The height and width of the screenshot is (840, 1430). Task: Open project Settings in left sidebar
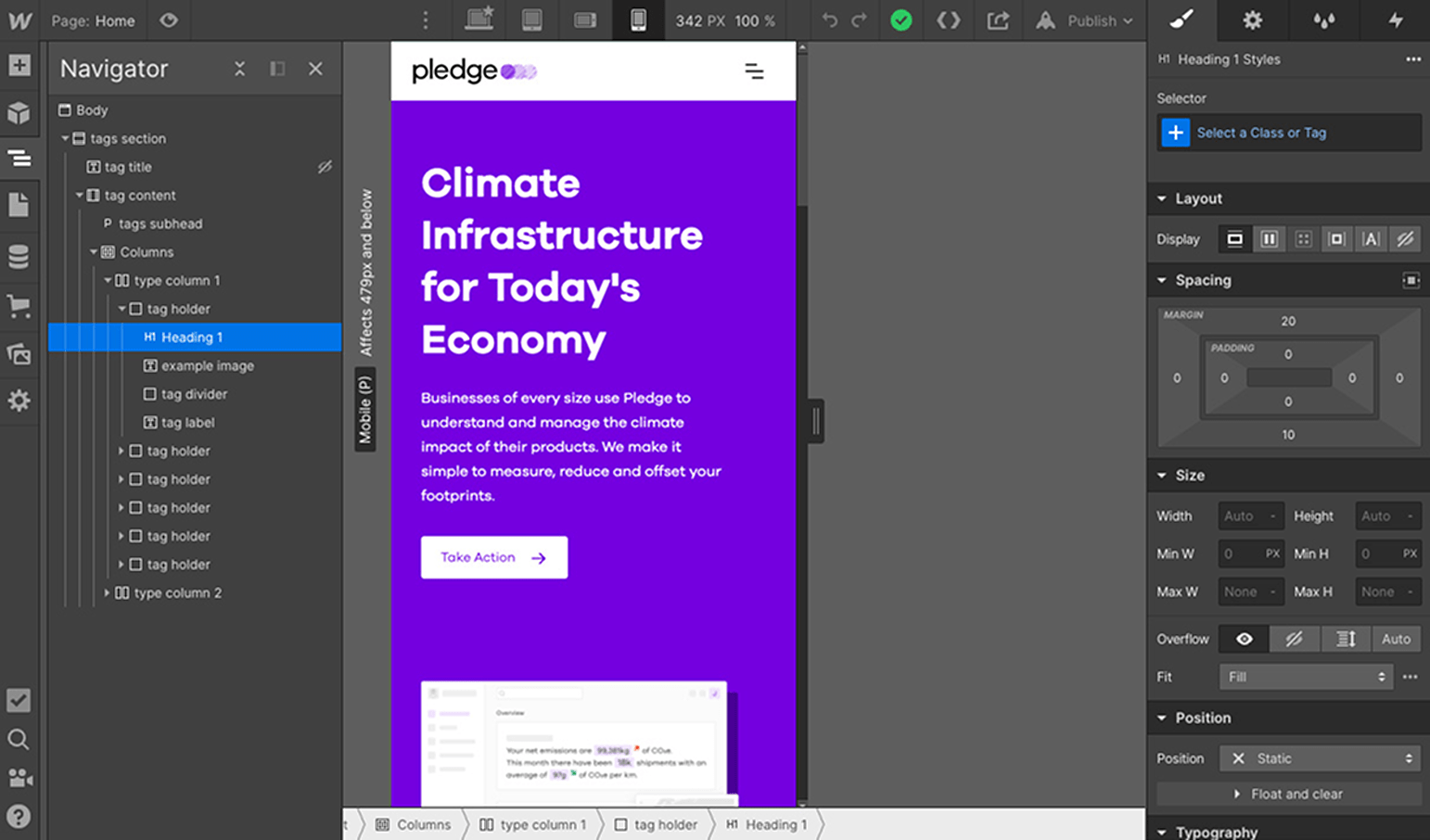coord(19,401)
